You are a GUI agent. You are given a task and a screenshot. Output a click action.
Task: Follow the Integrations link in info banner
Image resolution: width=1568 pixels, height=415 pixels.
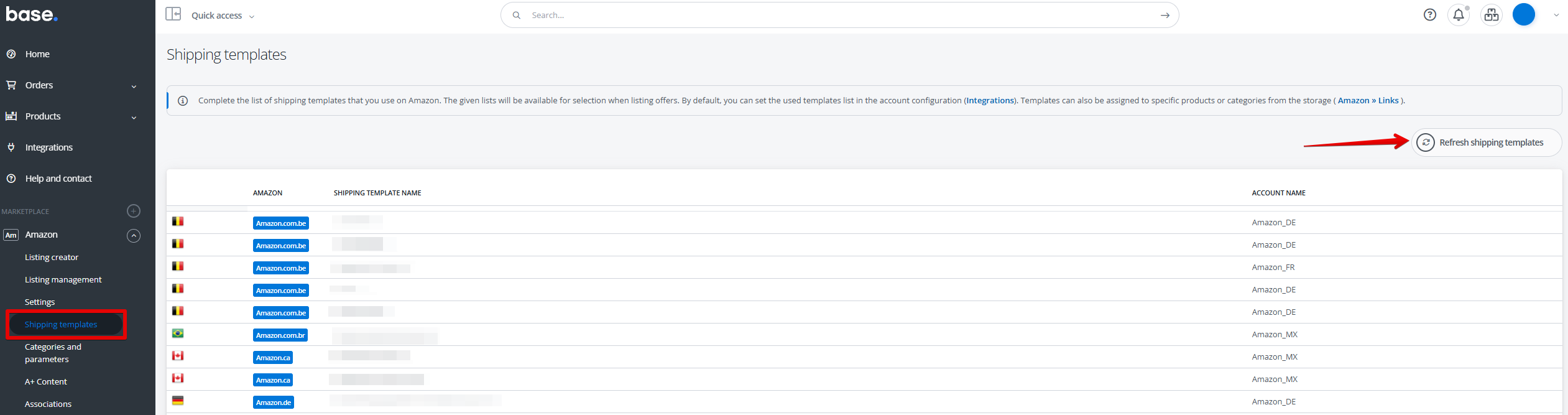[x=990, y=101]
